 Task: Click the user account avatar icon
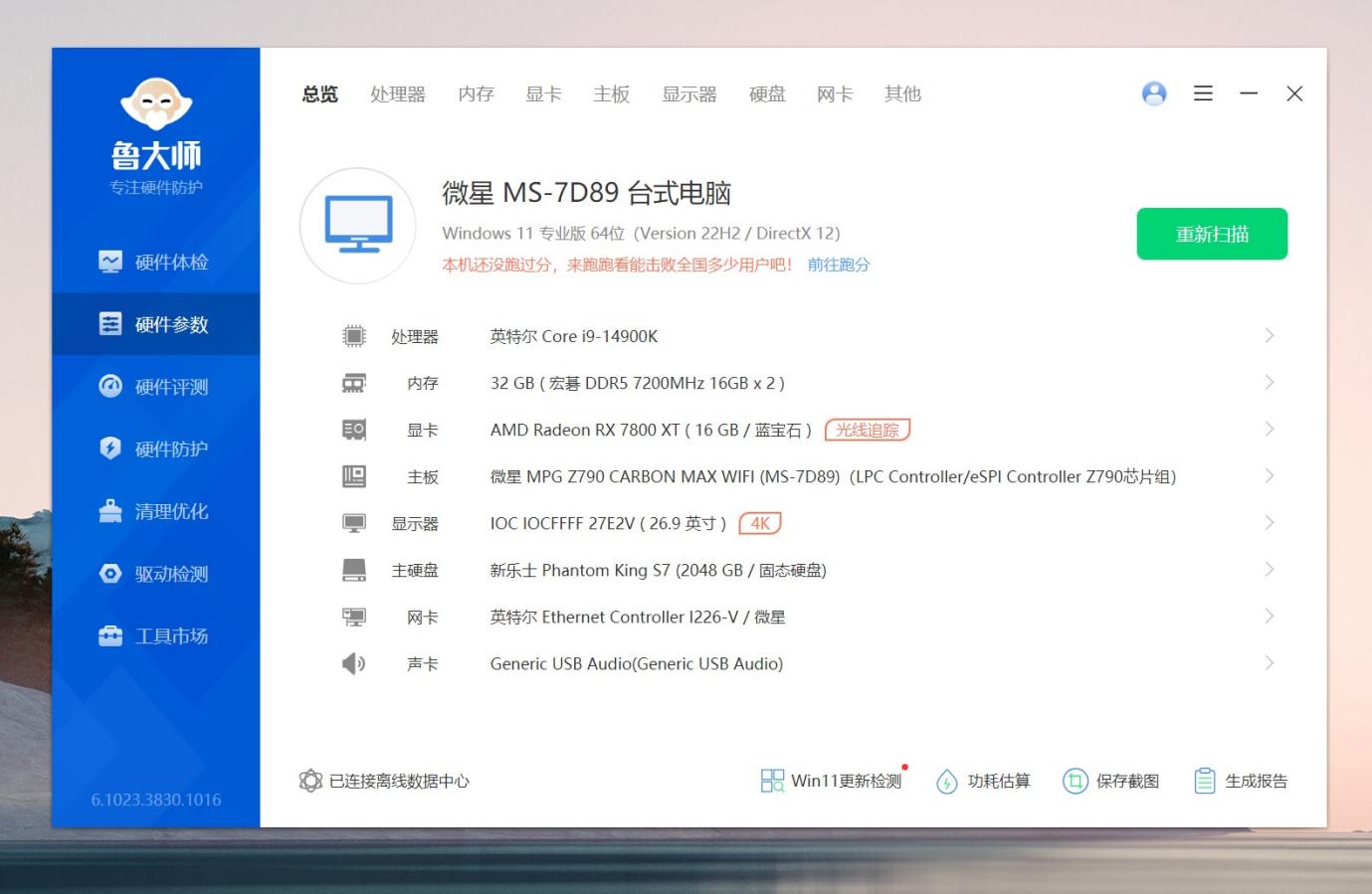click(x=1154, y=93)
